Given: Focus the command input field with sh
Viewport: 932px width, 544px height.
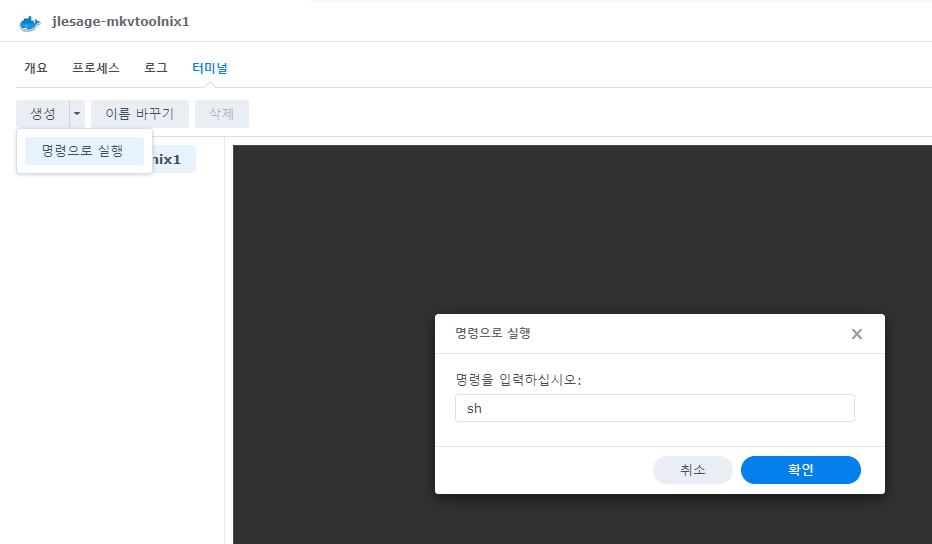Looking at the screenshot, I should tap(654, 408).
